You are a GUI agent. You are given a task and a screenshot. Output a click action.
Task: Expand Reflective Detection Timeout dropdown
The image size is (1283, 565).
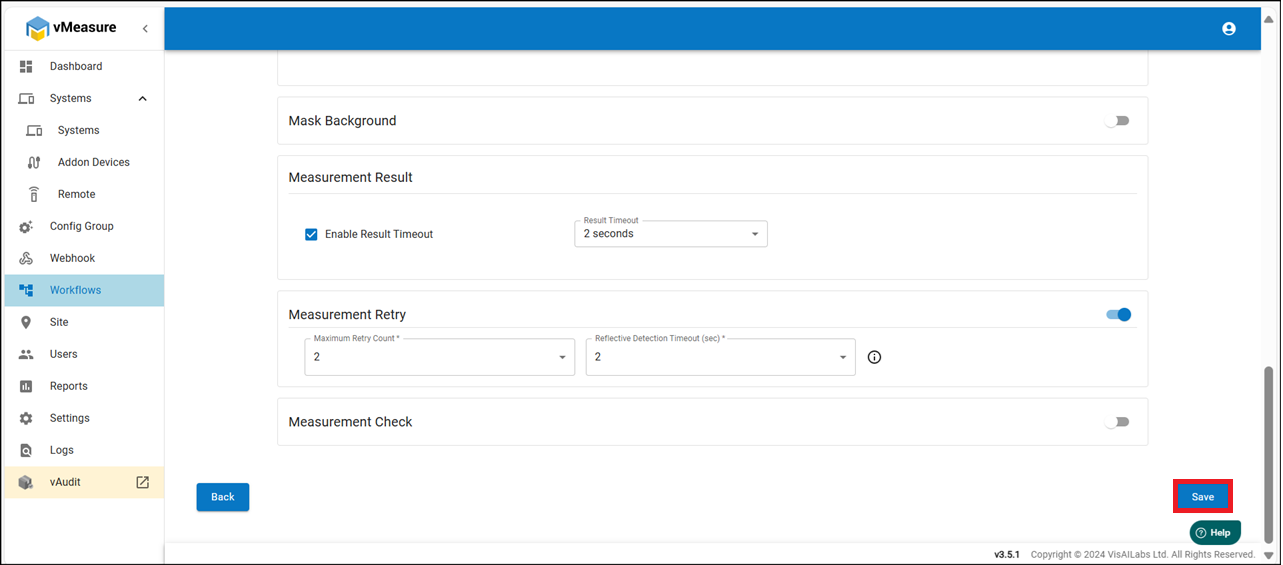tap(720, 357)
